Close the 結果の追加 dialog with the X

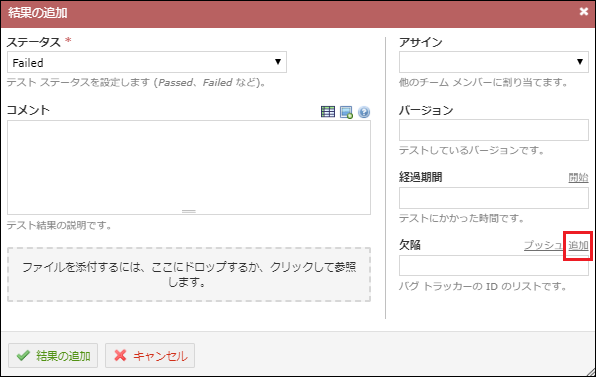584,12
